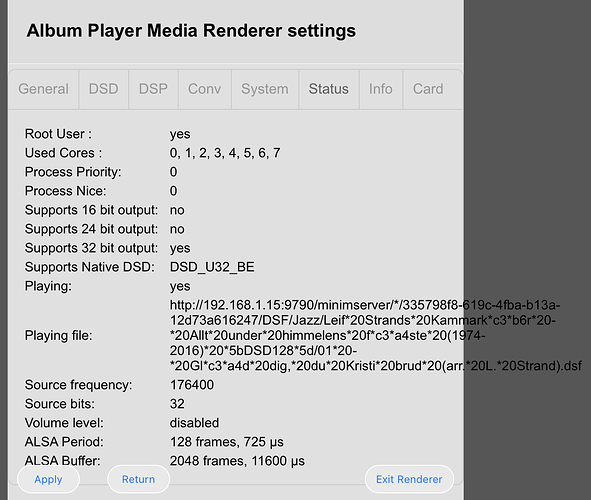The height and width of the screenshot is (500, 591).
Task: Click the Supports 24 bit output label
Action: click(92, 229)
